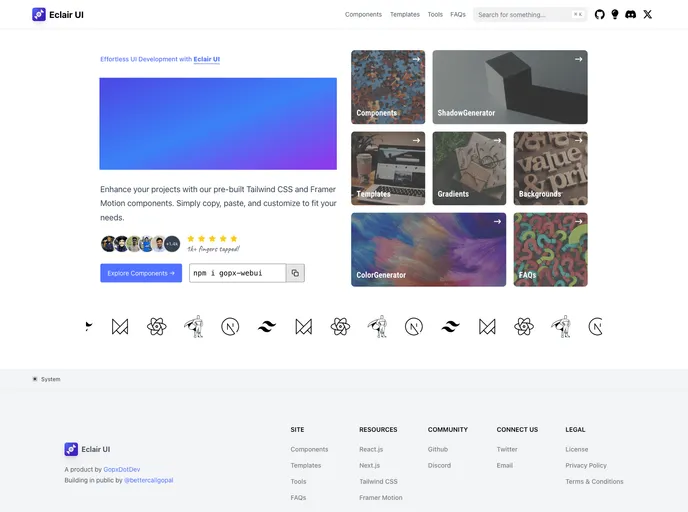The height and width of the screenshot is (512, 688).
Task: Open Components link in footer
Action: coord(309,449)
